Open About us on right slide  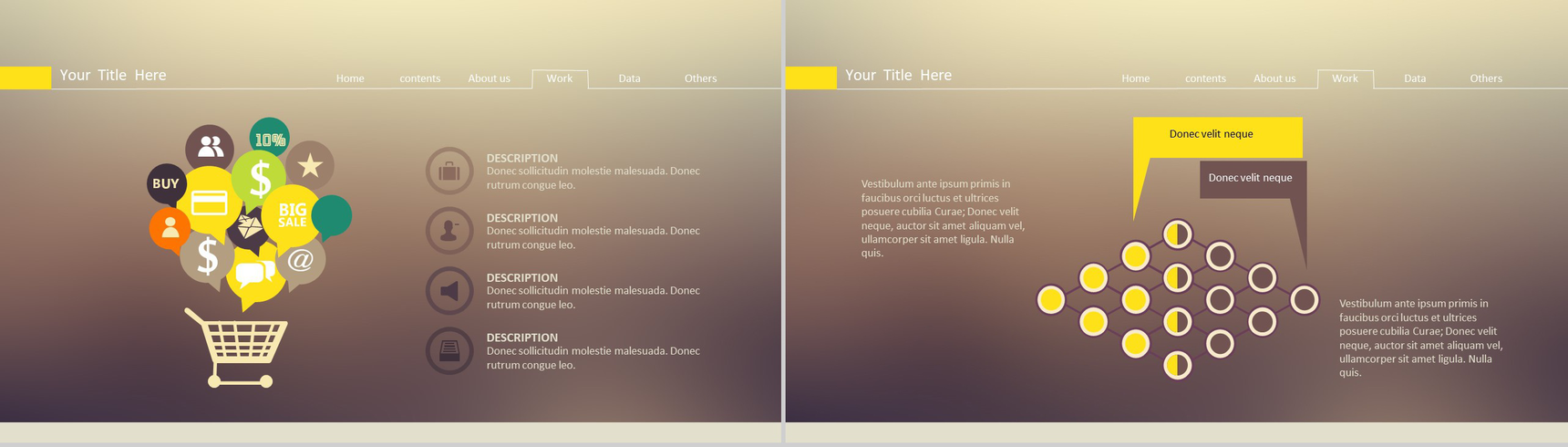click(1274, 78)
